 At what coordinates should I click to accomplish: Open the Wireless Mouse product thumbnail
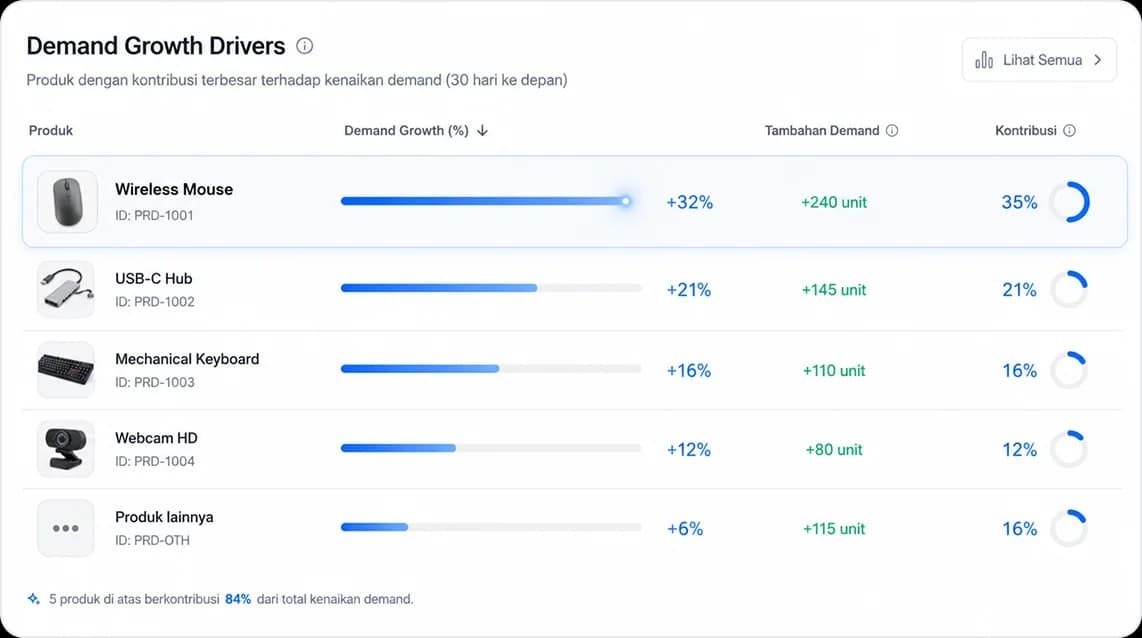67,202
